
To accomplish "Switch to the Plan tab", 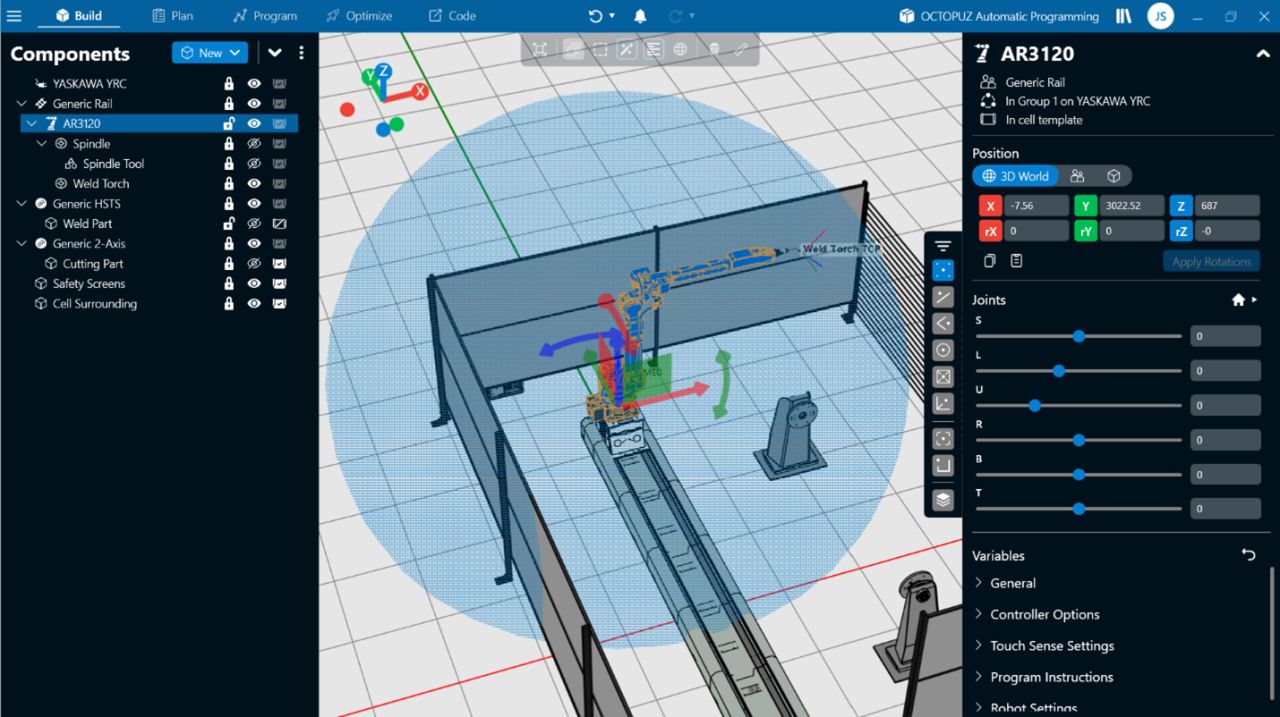I will [173, 16].
